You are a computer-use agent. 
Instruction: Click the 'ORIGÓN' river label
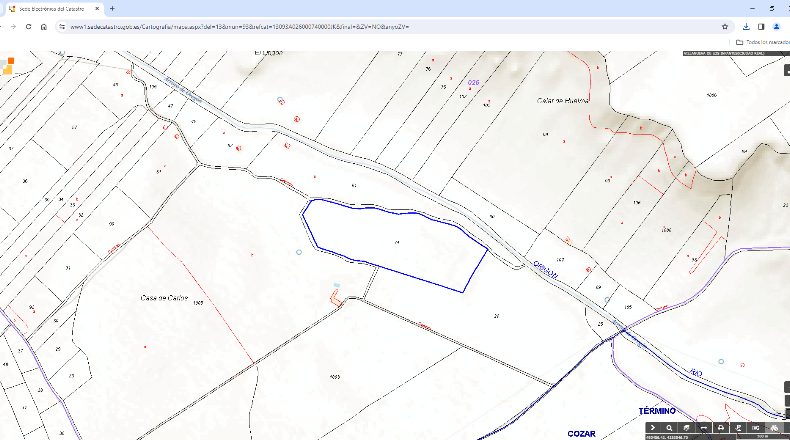[546, 270]
